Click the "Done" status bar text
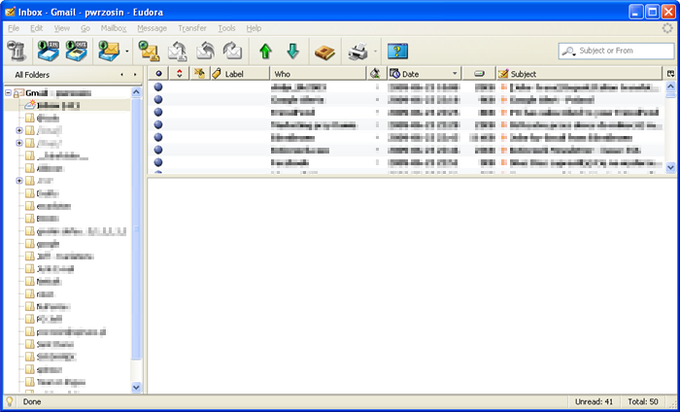This screenshot has width=680, height=412. 32,402
